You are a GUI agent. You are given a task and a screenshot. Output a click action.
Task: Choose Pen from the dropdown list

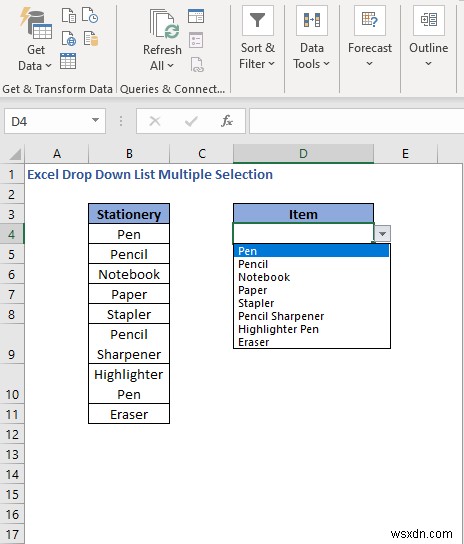point(312,251)
